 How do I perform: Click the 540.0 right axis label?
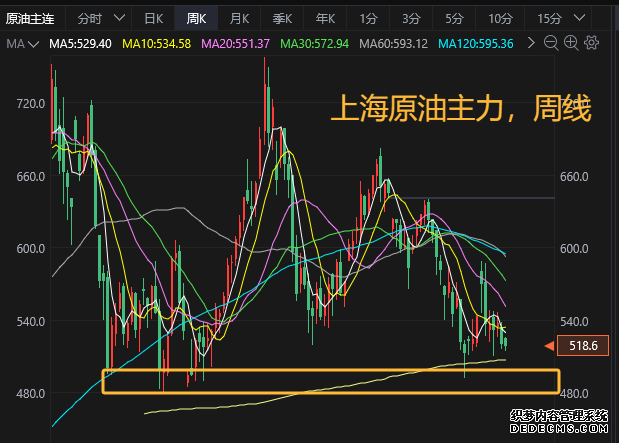coord(574,322)
